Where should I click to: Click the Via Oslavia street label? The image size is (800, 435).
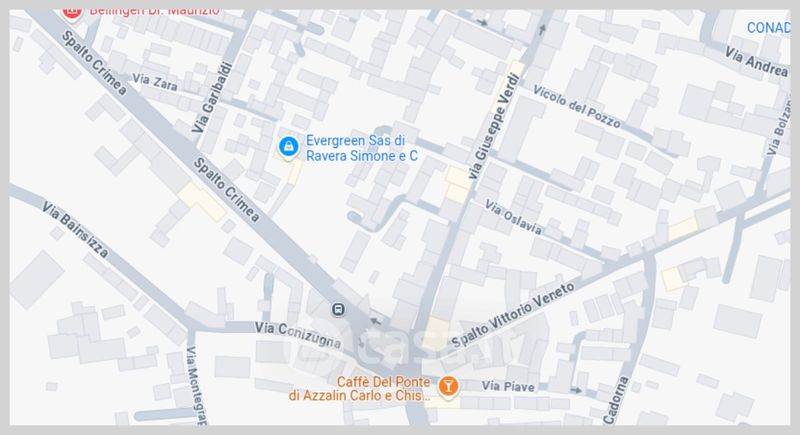513,217
